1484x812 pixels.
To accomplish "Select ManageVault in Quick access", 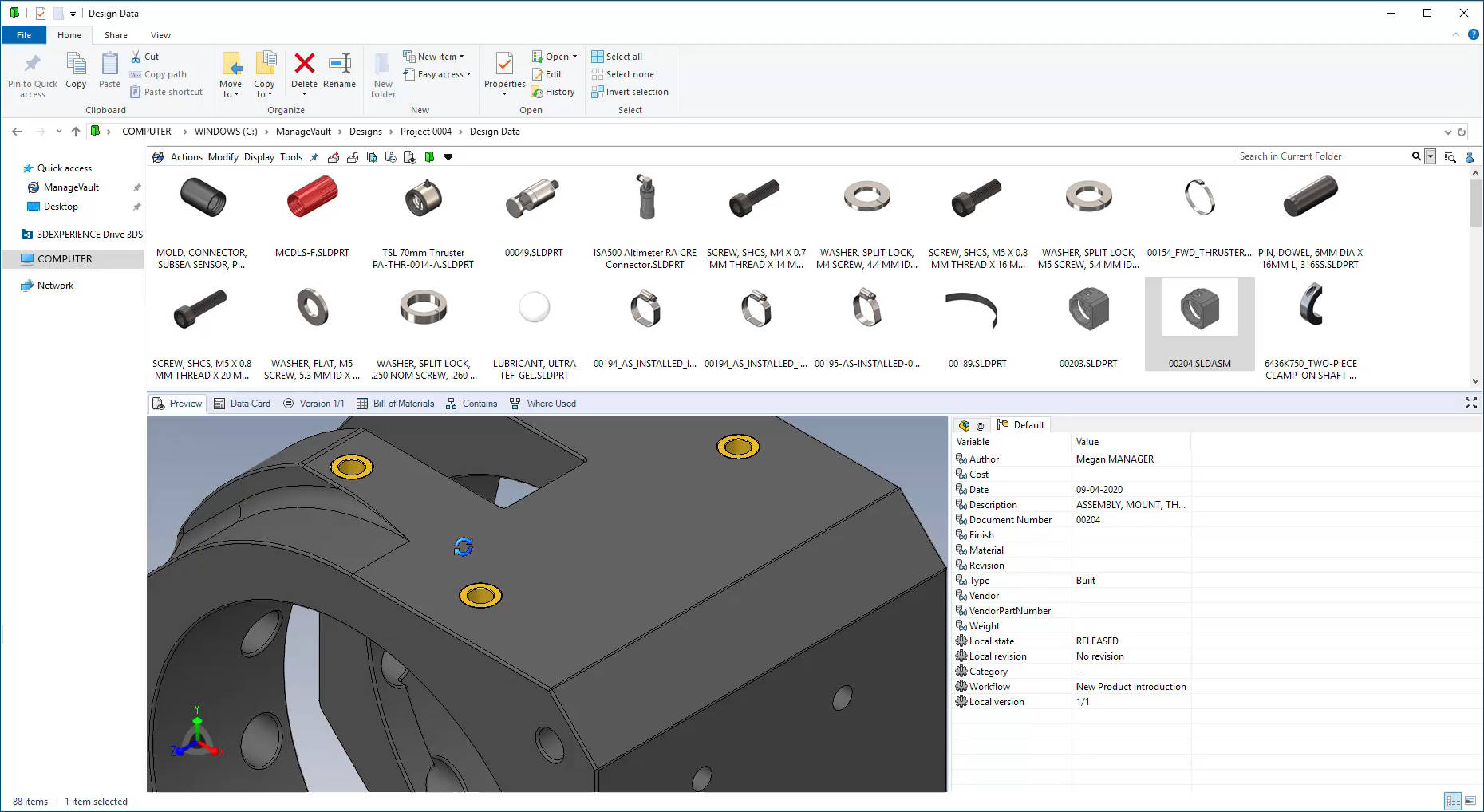I will [71, 187].
